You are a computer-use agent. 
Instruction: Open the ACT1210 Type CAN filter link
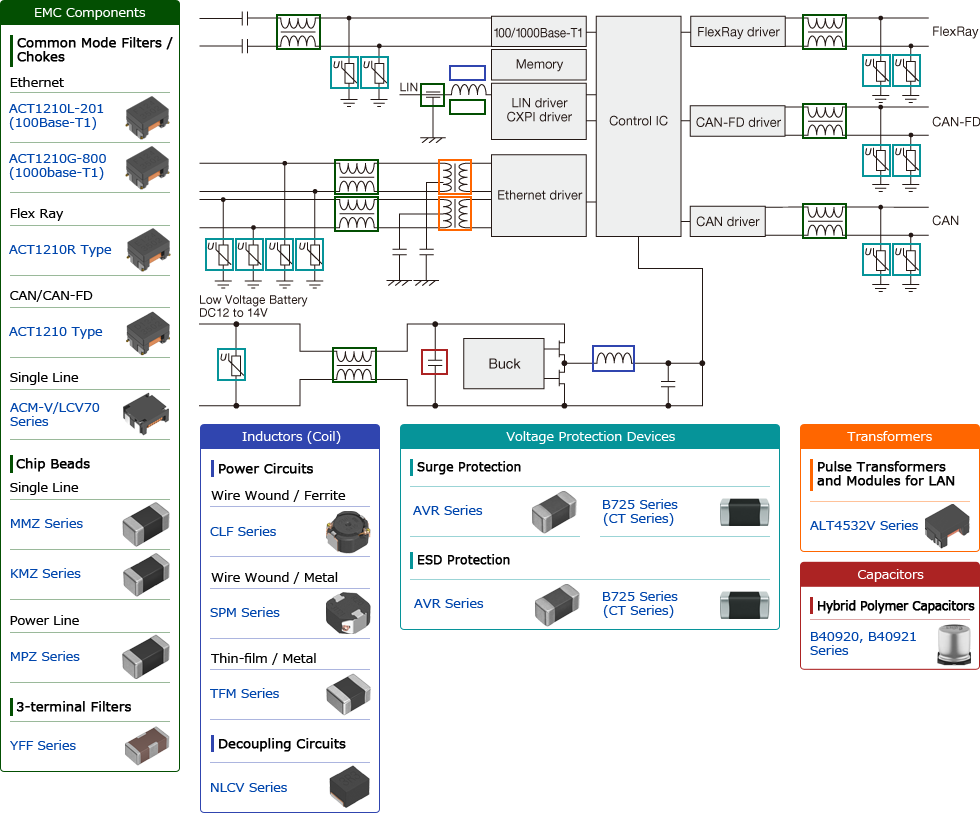54,331
